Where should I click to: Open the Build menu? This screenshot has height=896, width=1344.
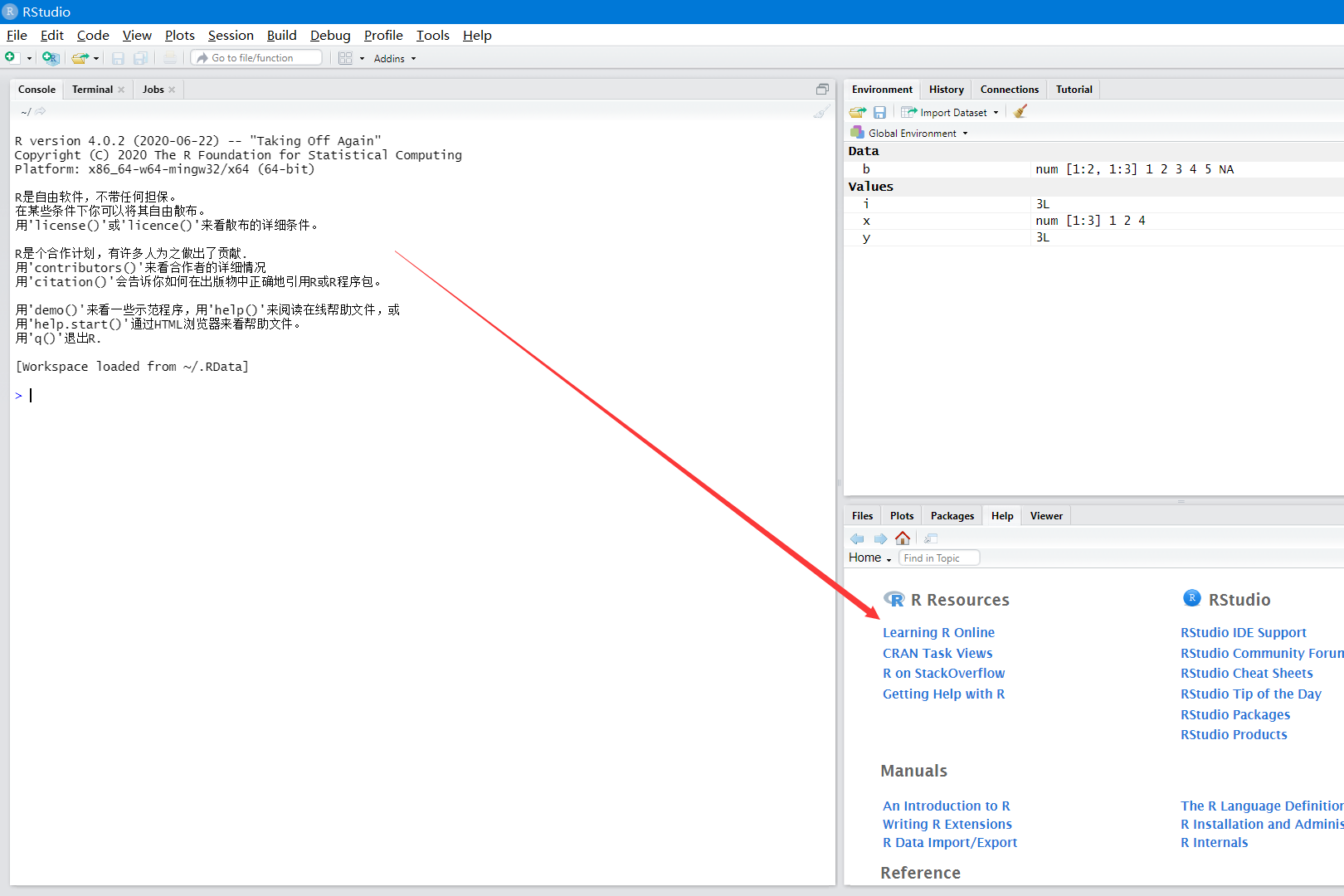click(282, 35)
